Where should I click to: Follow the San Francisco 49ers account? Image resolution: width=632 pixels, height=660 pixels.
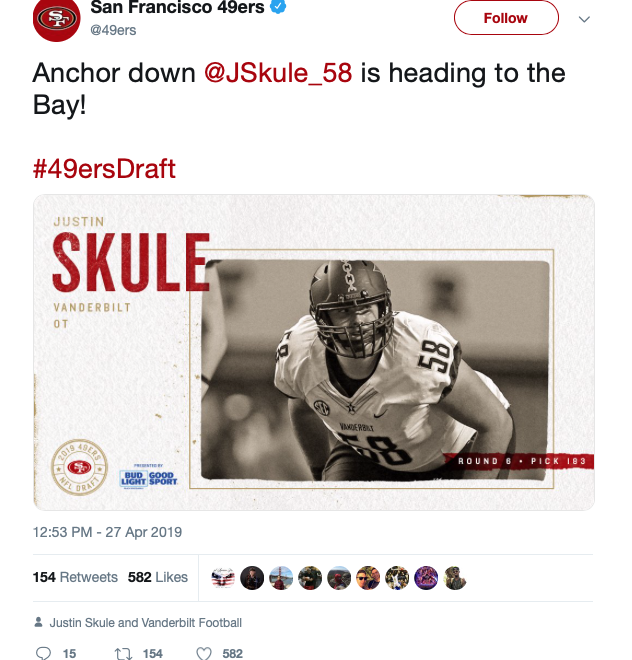point(506,18)
